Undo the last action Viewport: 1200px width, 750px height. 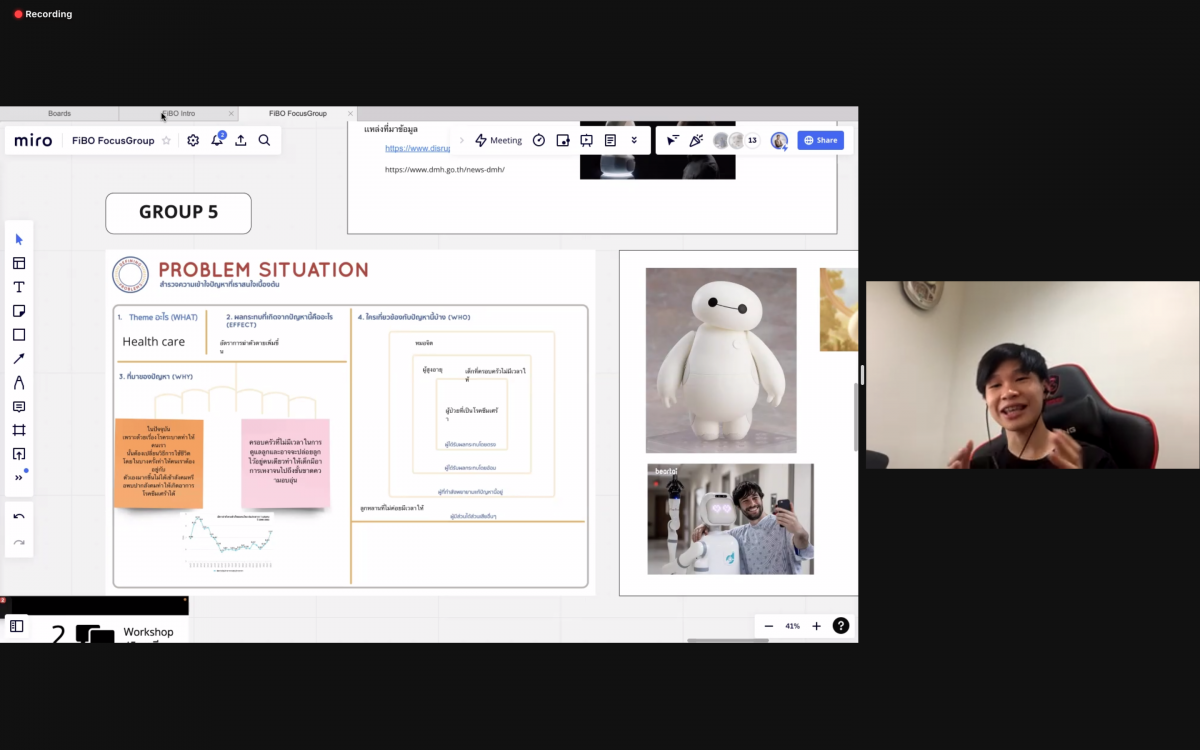[x=18, y=516]
